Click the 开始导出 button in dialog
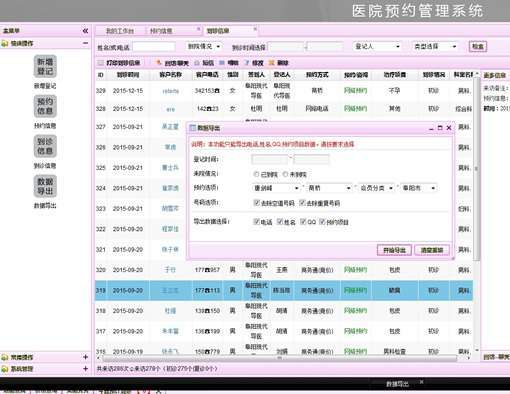Screen dimensions: 510x394 pos(394,250)
